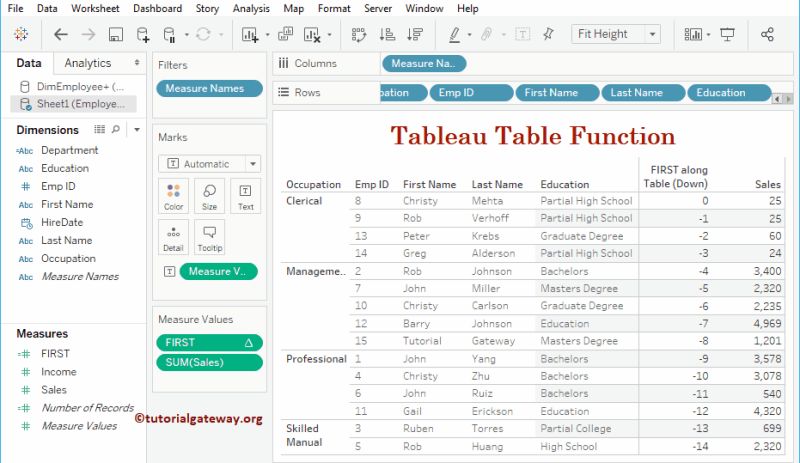800x463 pixels.
Task: Click the First Name rows pill
Action: (x=557, y=92)
